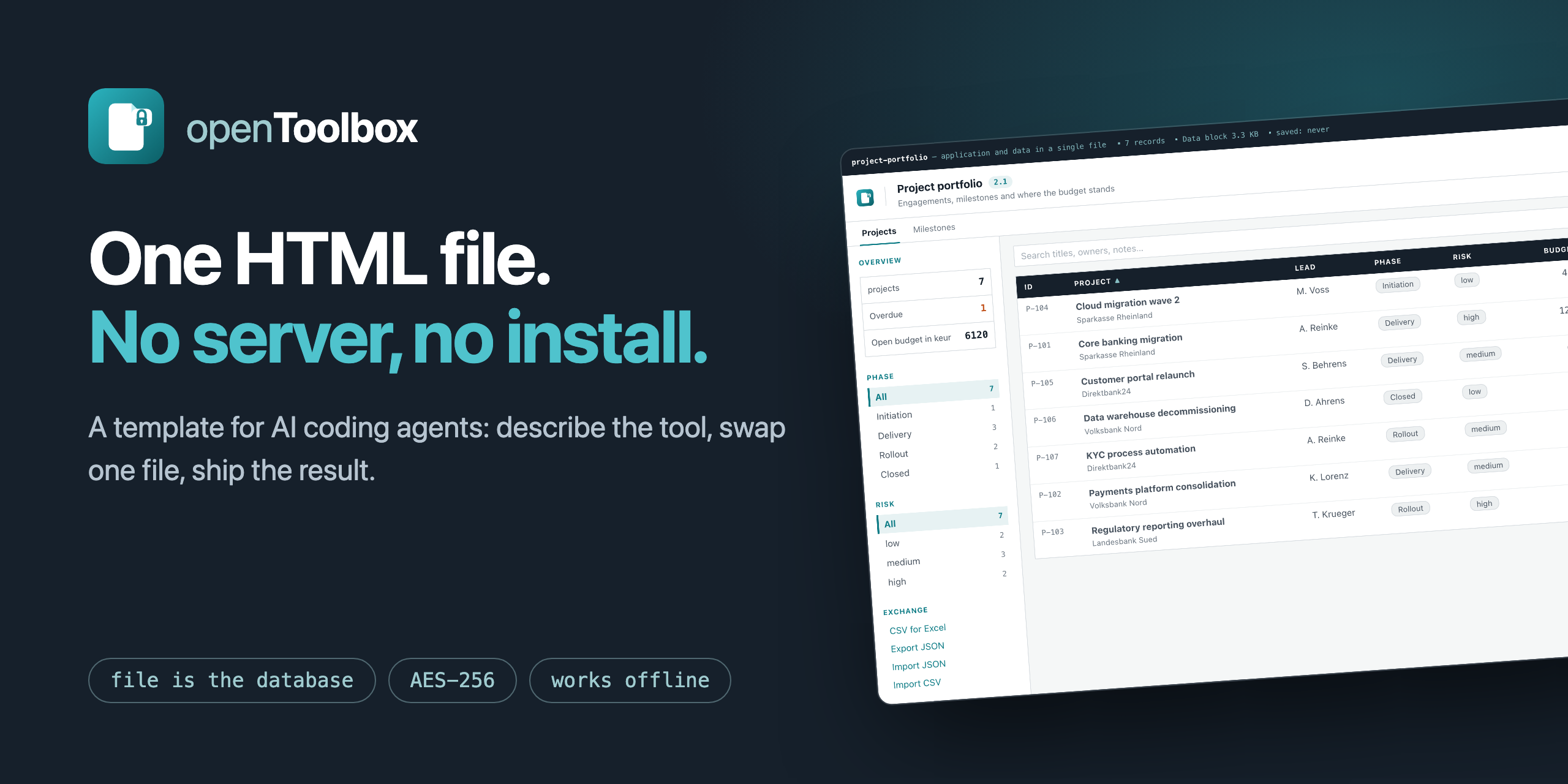Filter risk by high

point(946,579)
